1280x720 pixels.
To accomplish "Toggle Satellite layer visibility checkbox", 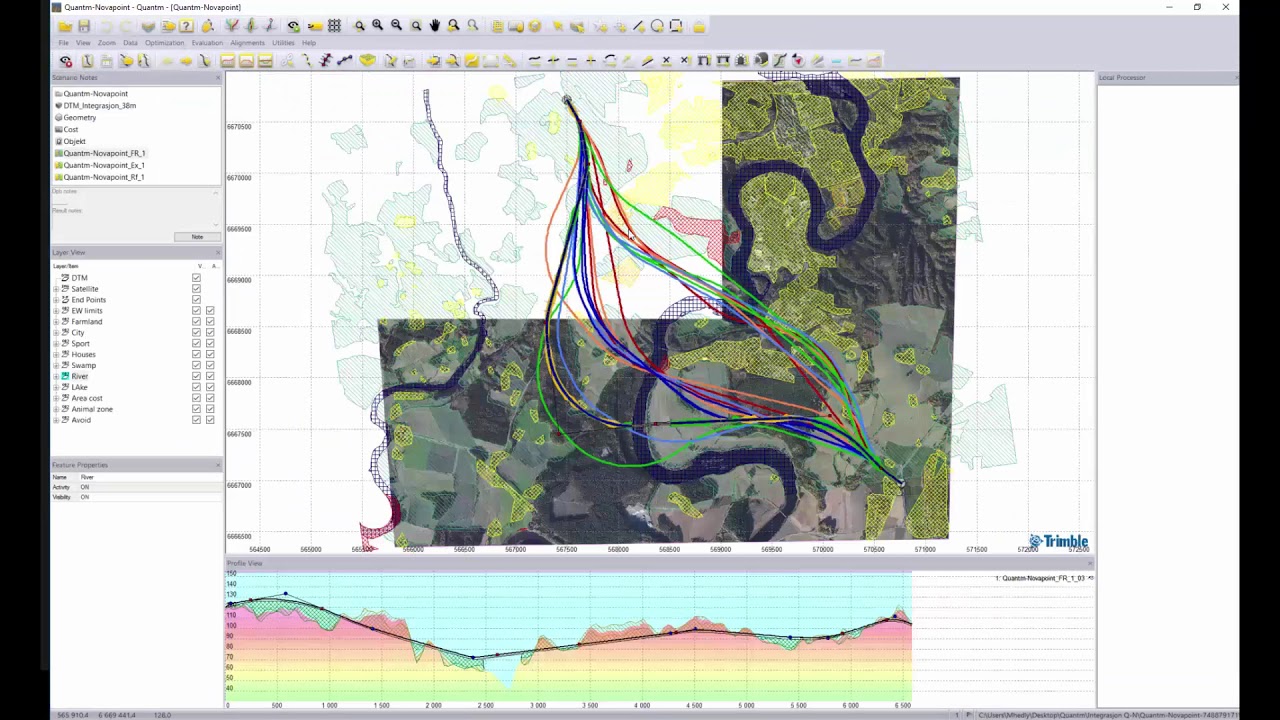I will click(196, 289).
